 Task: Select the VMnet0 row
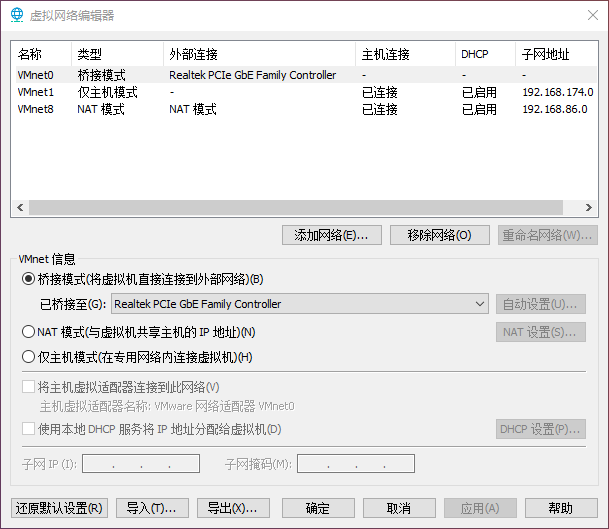(305, 75)
